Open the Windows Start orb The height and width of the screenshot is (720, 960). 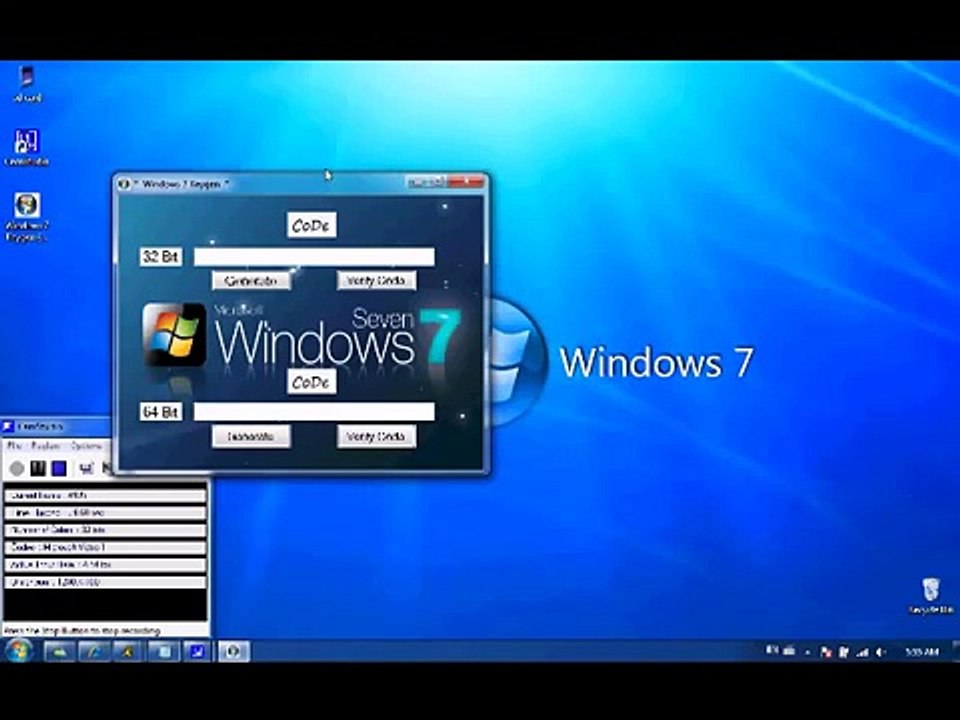[19, 651]
